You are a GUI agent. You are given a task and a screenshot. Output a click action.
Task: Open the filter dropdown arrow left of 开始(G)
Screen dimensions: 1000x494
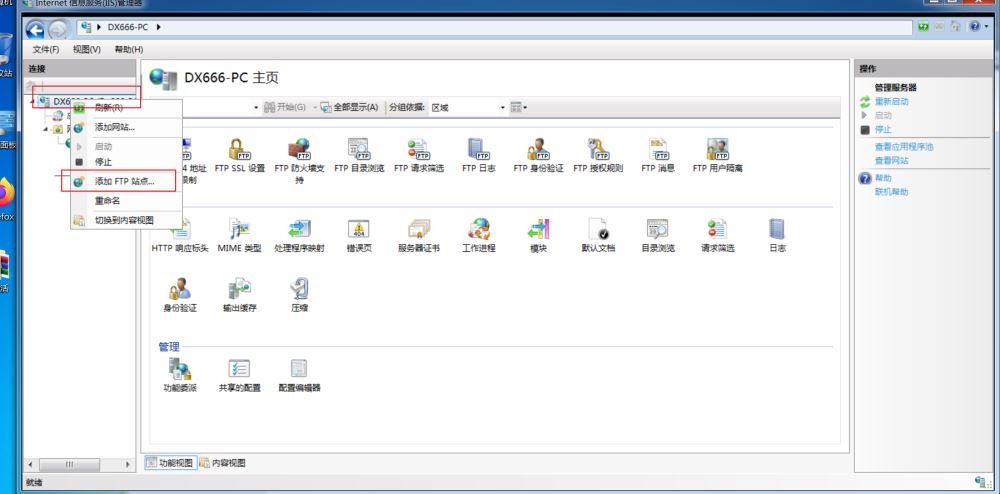tap(256, 108)
